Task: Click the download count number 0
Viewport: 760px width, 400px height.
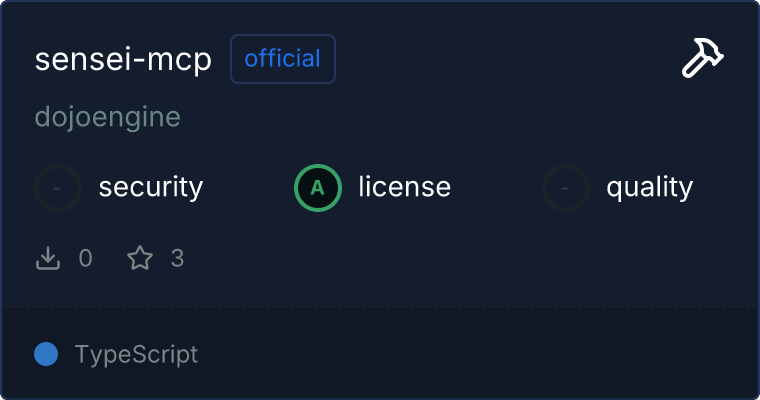Action: click(x=85, y=259)
